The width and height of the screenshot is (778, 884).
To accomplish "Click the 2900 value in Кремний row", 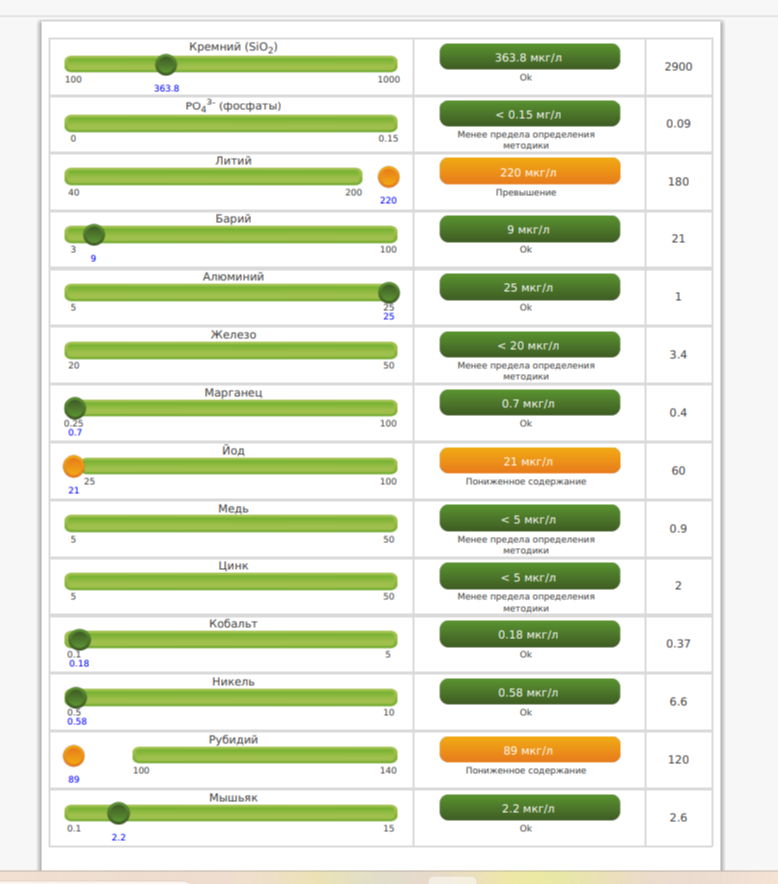I will click(678, 66).
